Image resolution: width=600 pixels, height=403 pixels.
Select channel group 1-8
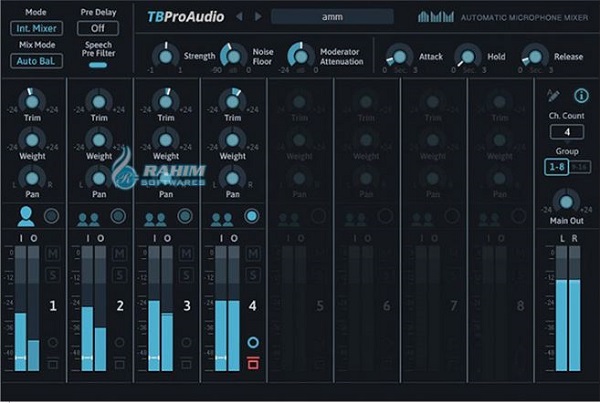click(x=556, y=167)
